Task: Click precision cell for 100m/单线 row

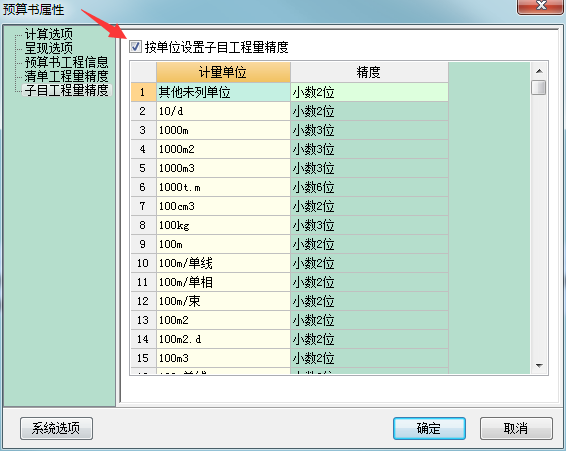Action: (369, 263)
